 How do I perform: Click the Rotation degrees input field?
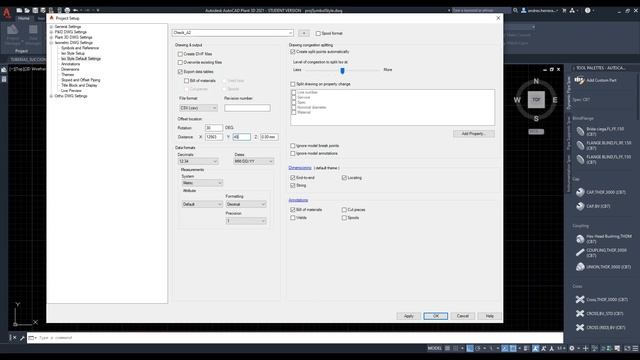coord(214,128)
